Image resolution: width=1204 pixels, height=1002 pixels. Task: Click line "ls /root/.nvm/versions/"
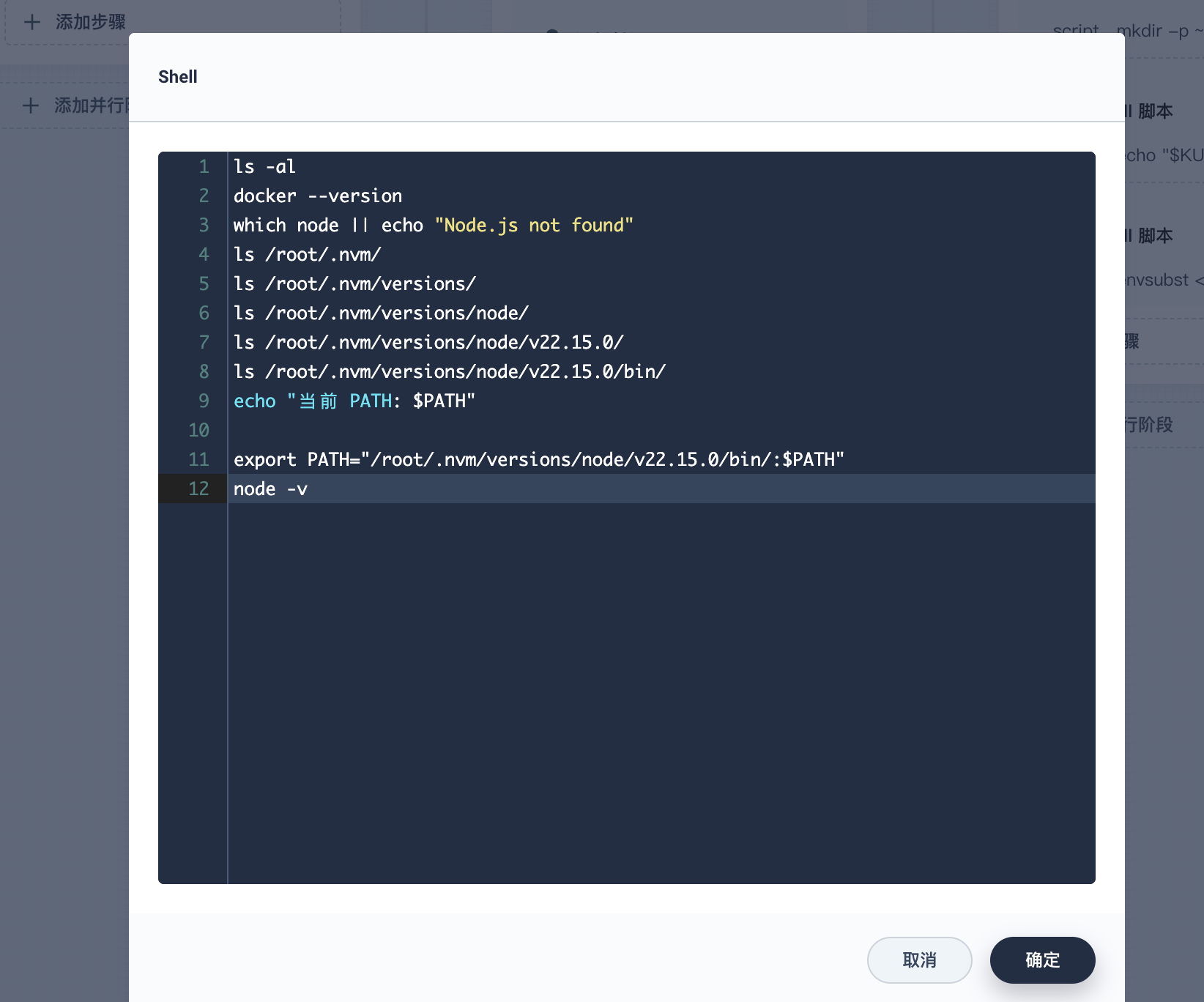point(354,283)
